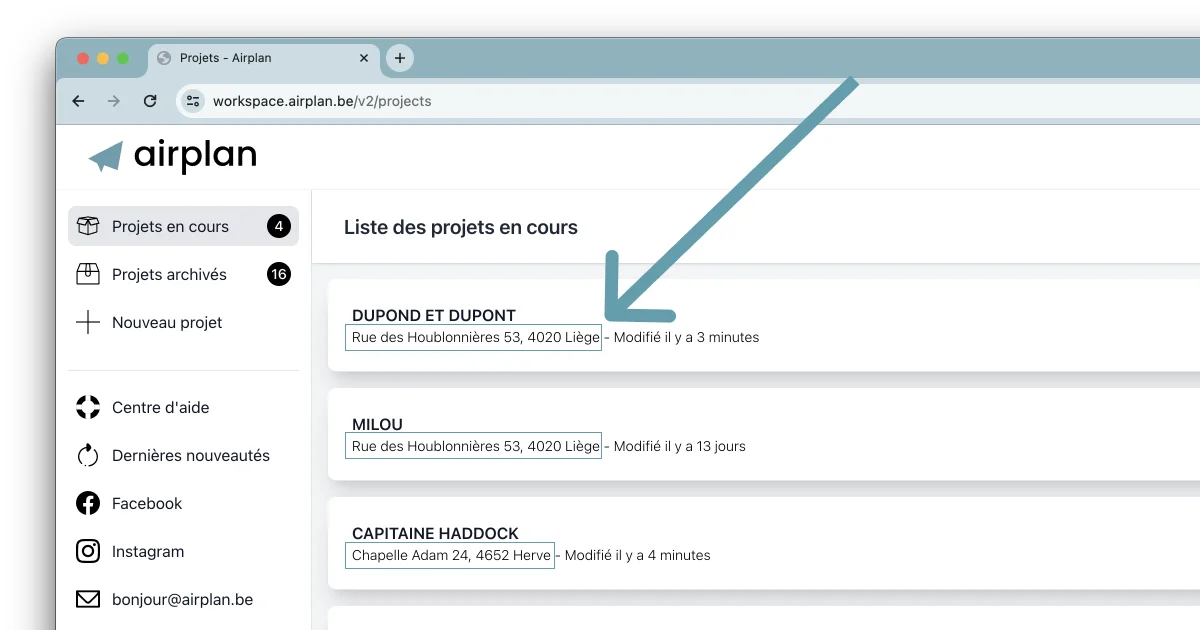The image size is (1200, 630).
Task: Open the Facebook sidebar link
Action: click(x=183, y=503)
